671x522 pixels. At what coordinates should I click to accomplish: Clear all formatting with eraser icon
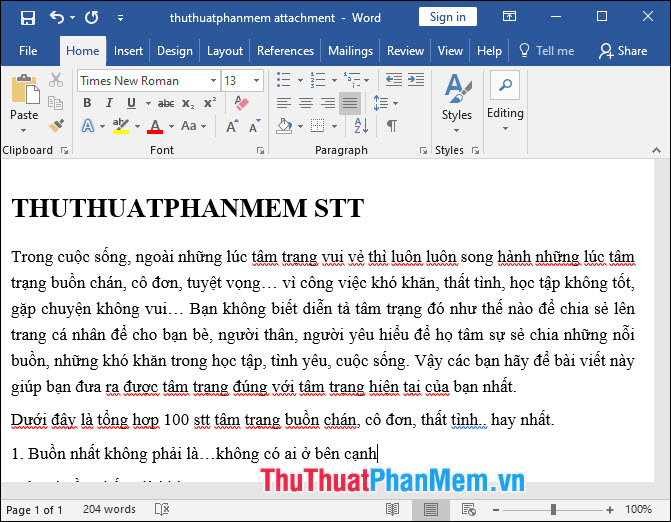tap(241, 103)
